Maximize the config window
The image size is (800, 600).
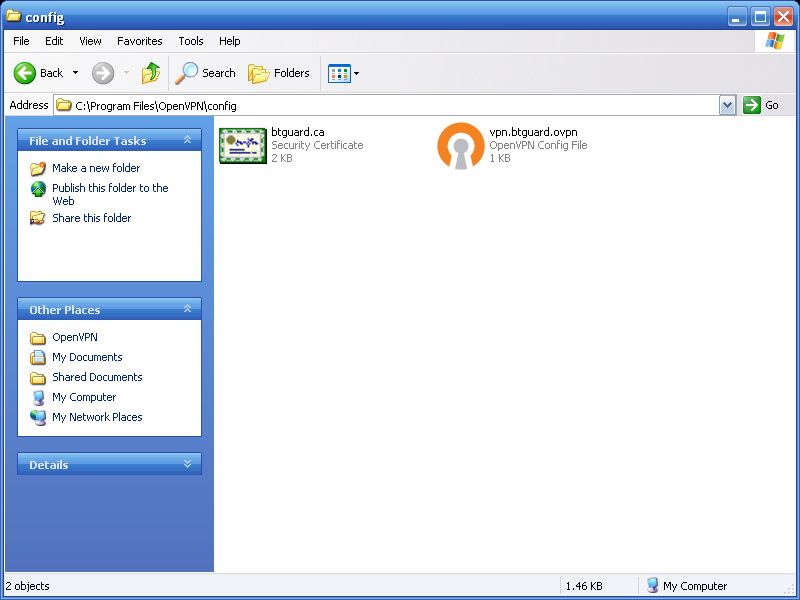click(x=760, y=17)
